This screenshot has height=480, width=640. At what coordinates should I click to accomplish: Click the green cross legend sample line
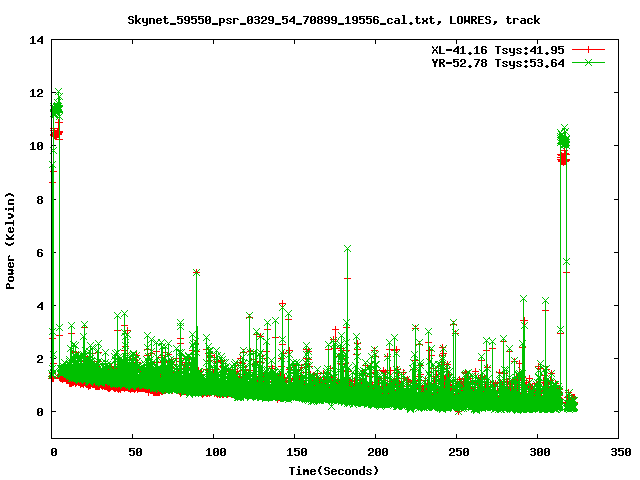click(588, 62)
